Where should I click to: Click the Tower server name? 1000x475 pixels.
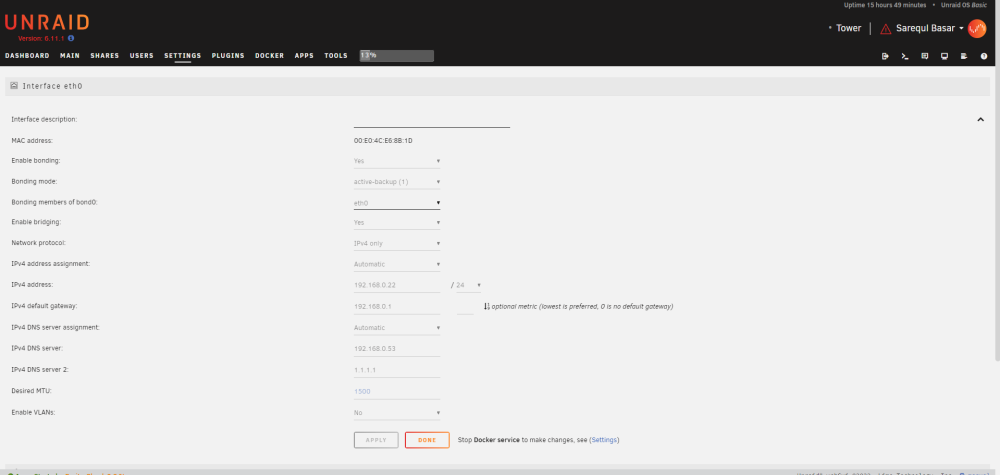(848, 29)
